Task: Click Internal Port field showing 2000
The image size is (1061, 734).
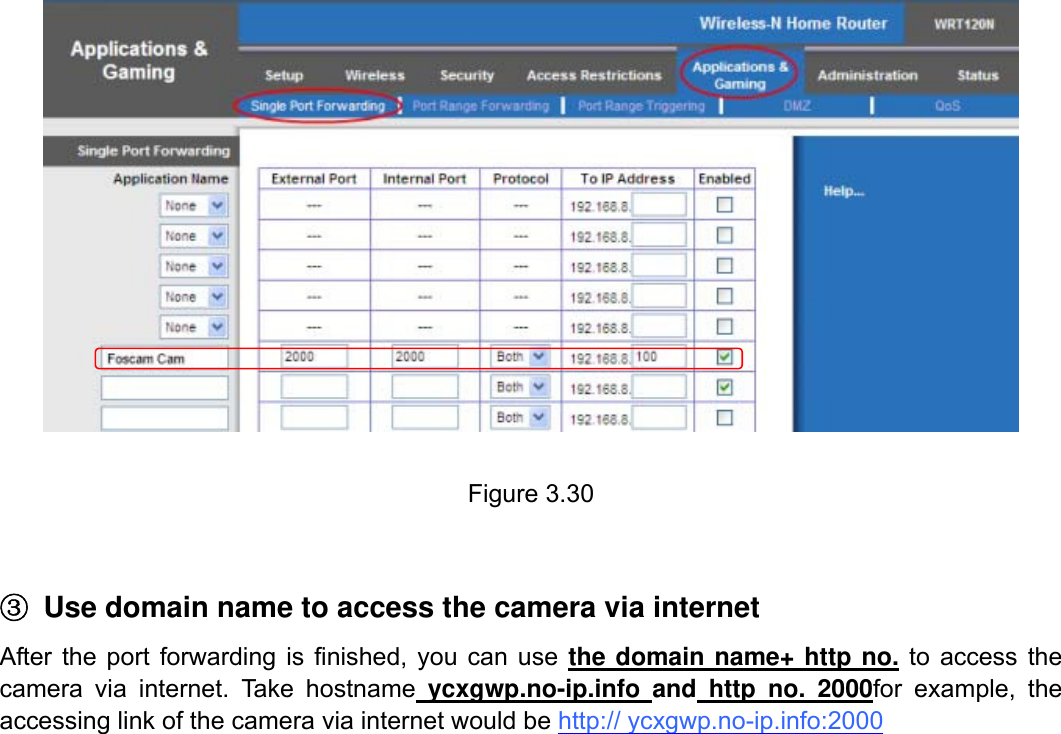Action: 424,357
